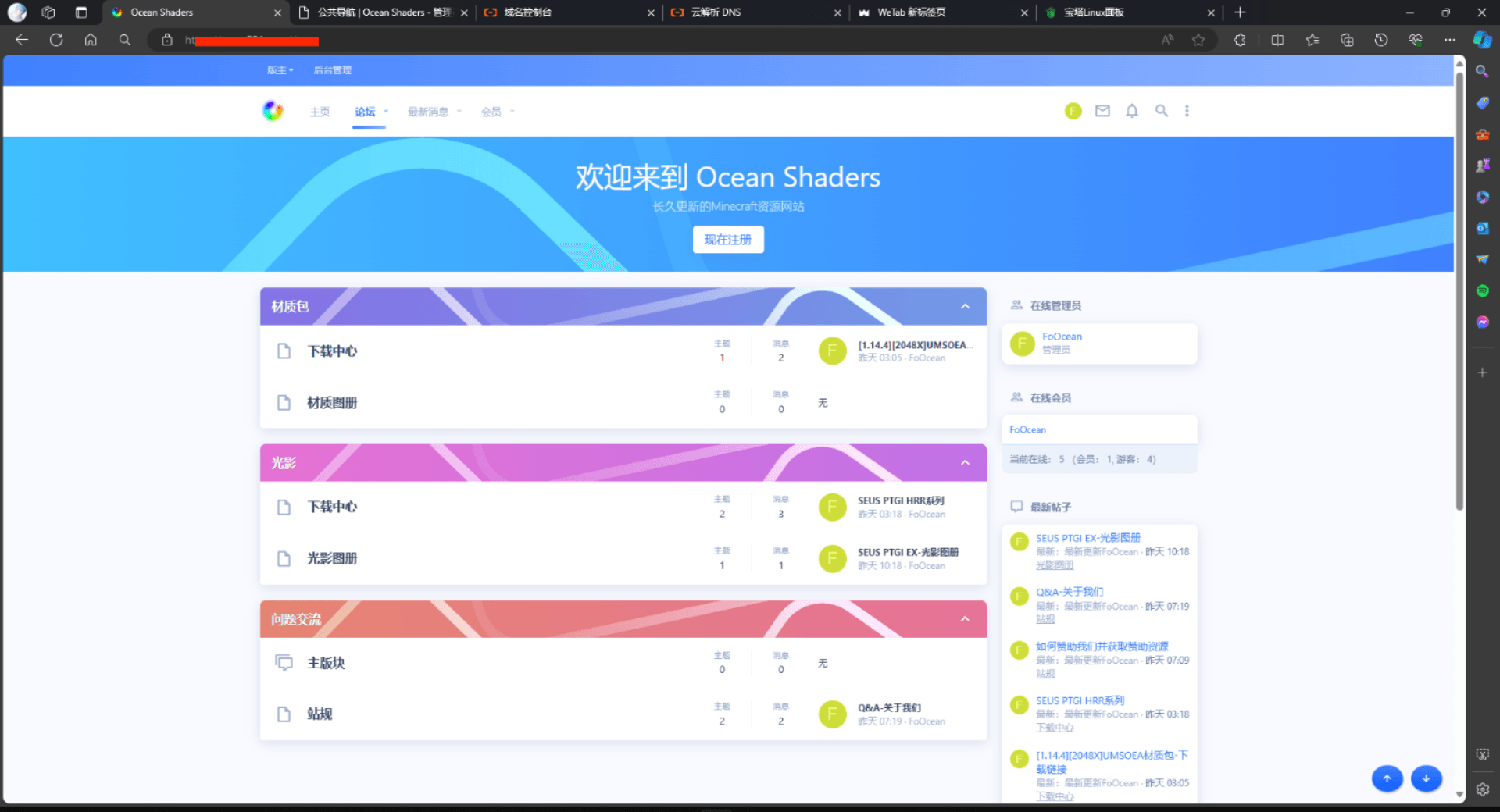Collapse the 材质包 category section
This screenshot has width=1500, height=812.
[x=966, y=307]
